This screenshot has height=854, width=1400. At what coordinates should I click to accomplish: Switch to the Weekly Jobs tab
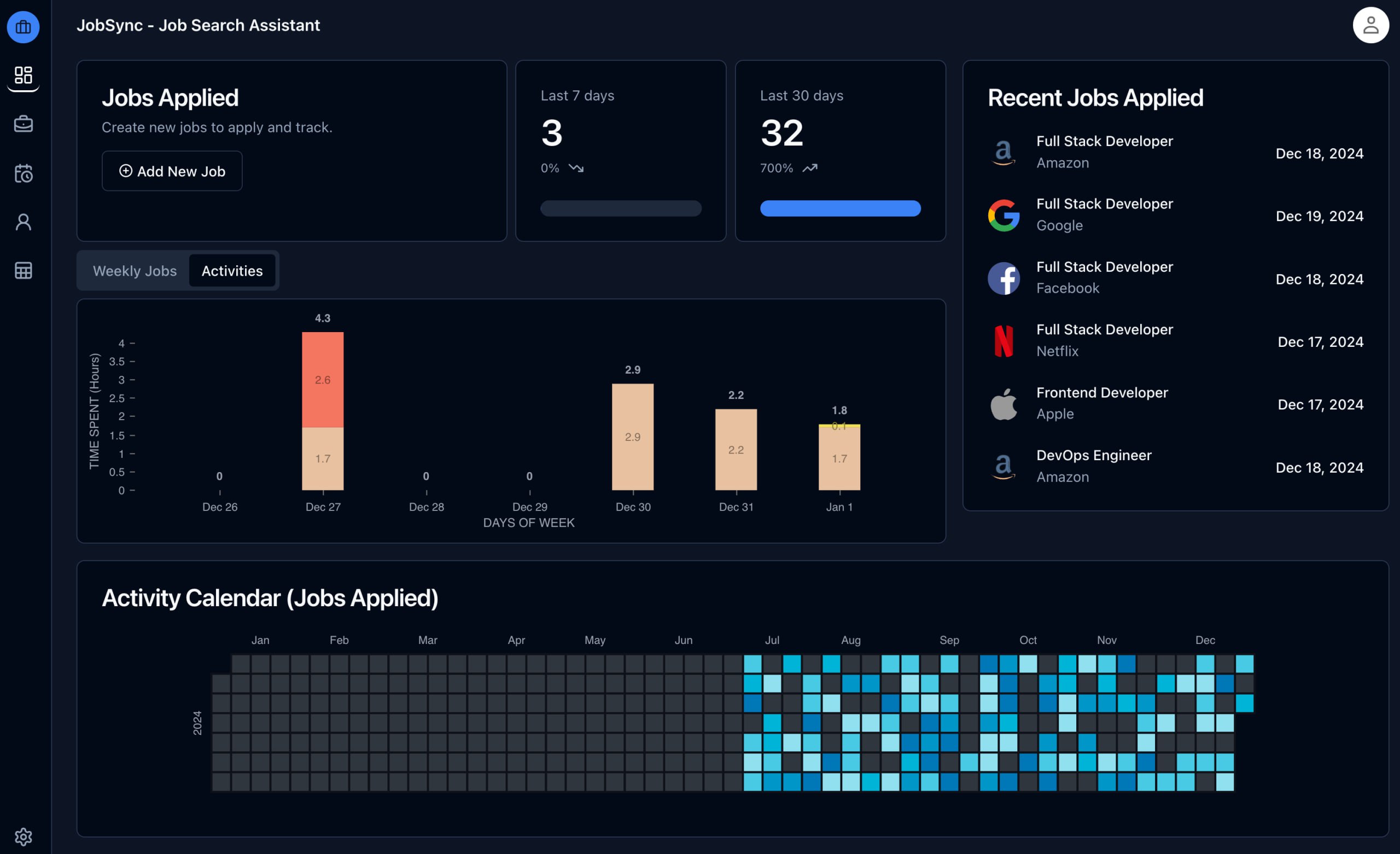[x=135, y=271]
